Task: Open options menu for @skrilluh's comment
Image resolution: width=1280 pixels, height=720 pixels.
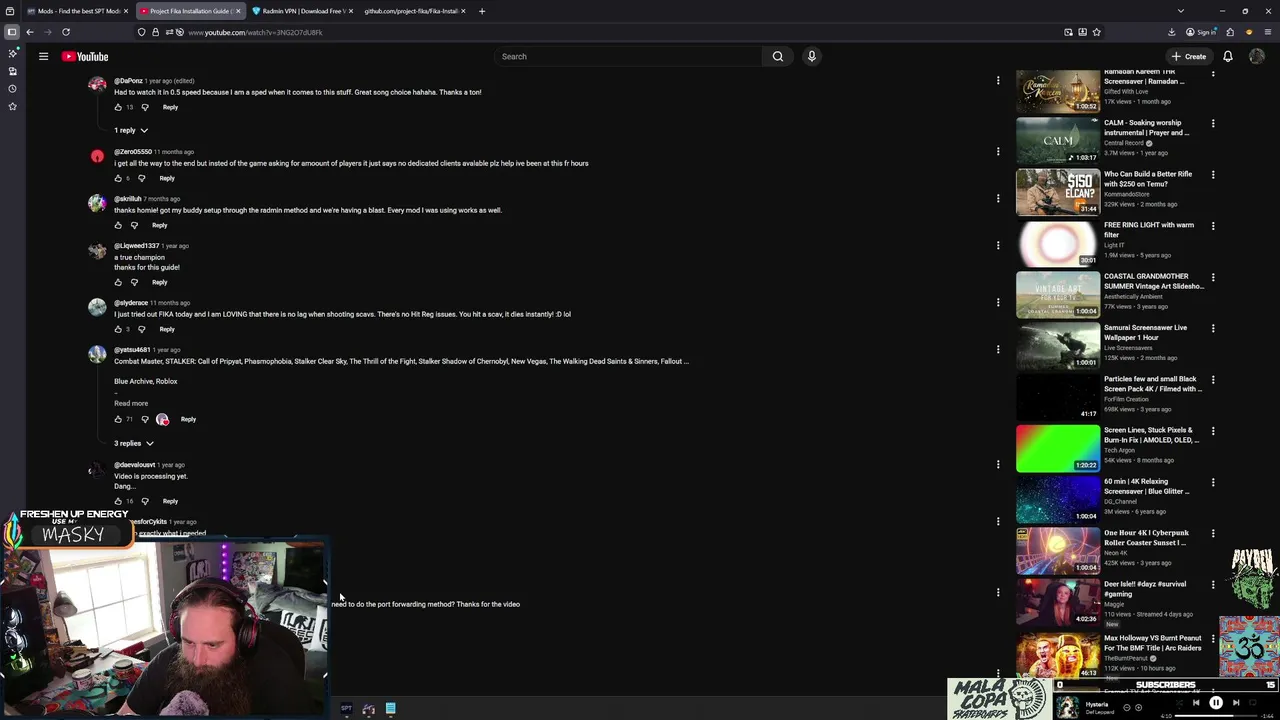Action: coord(998,198)
